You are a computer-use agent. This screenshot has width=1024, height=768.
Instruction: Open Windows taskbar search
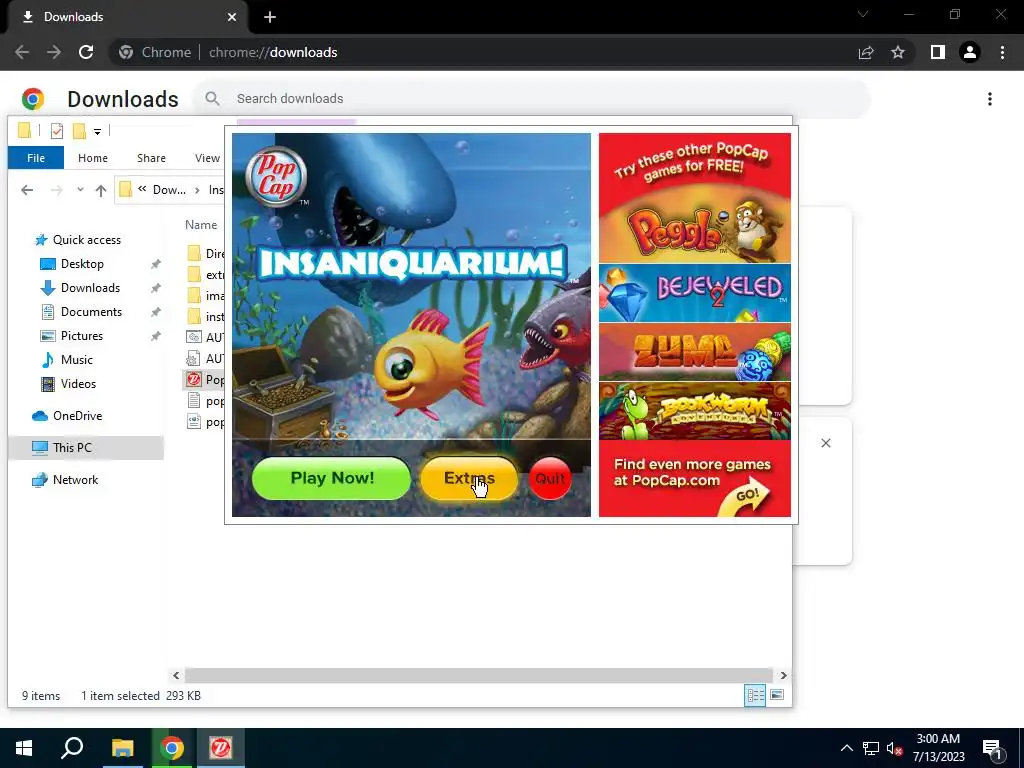72,748
